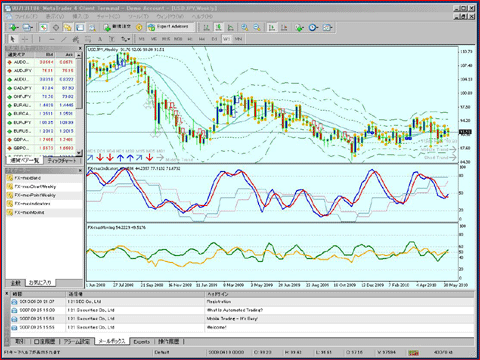480x360 pixels.
Task: Switch to the ティックチャート tab
Action: [62, 161]
